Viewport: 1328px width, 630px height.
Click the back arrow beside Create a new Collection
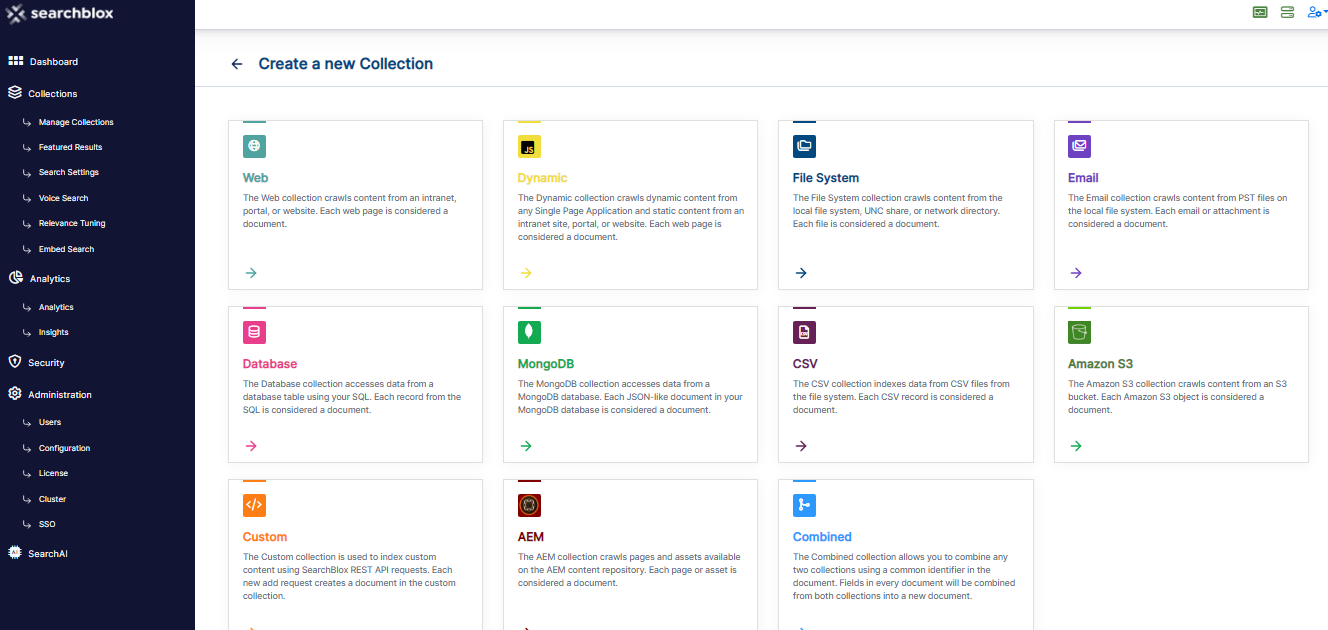(237, 64)
